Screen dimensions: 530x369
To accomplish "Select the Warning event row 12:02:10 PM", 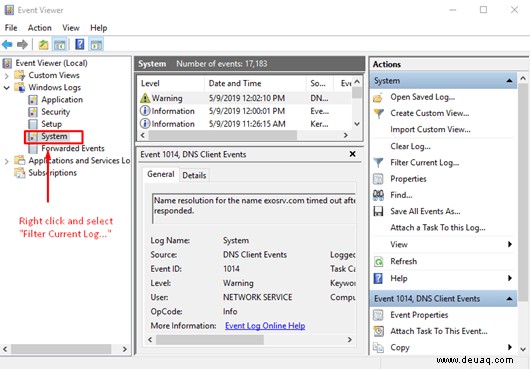I will pos(245,98).
